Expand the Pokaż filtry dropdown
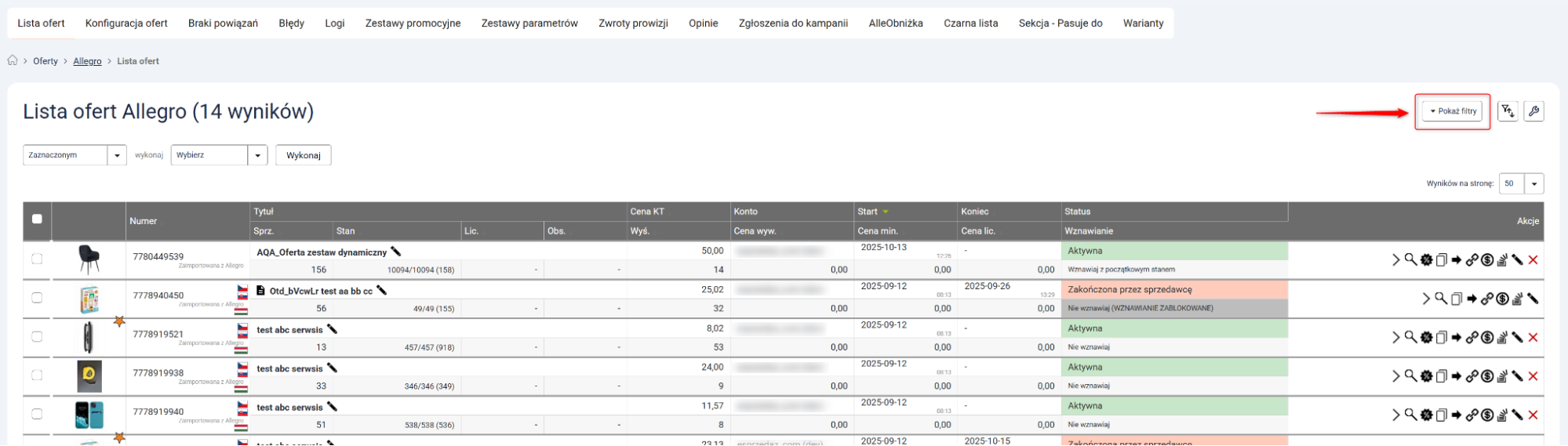1568x446 pixels. click(x=1453, y=111)
